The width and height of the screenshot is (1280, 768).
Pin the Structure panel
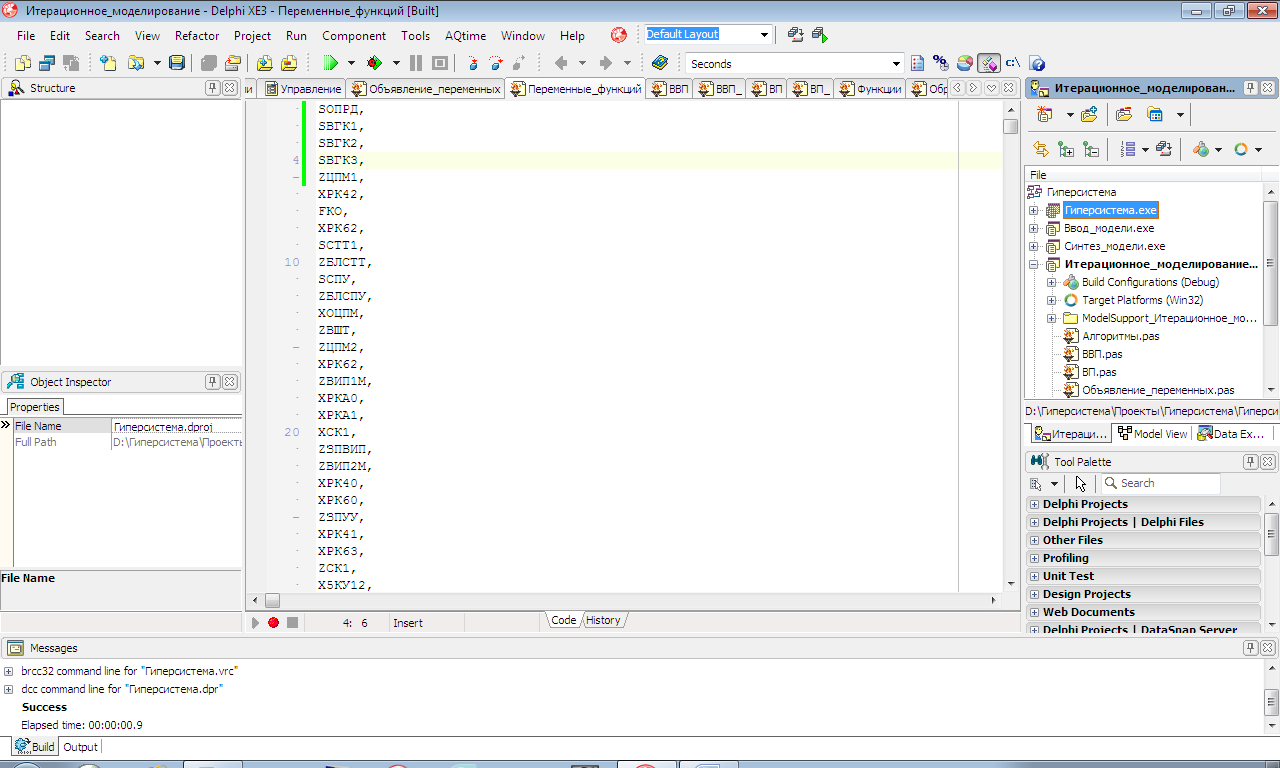pyautogui.click(x=213, y=88)
